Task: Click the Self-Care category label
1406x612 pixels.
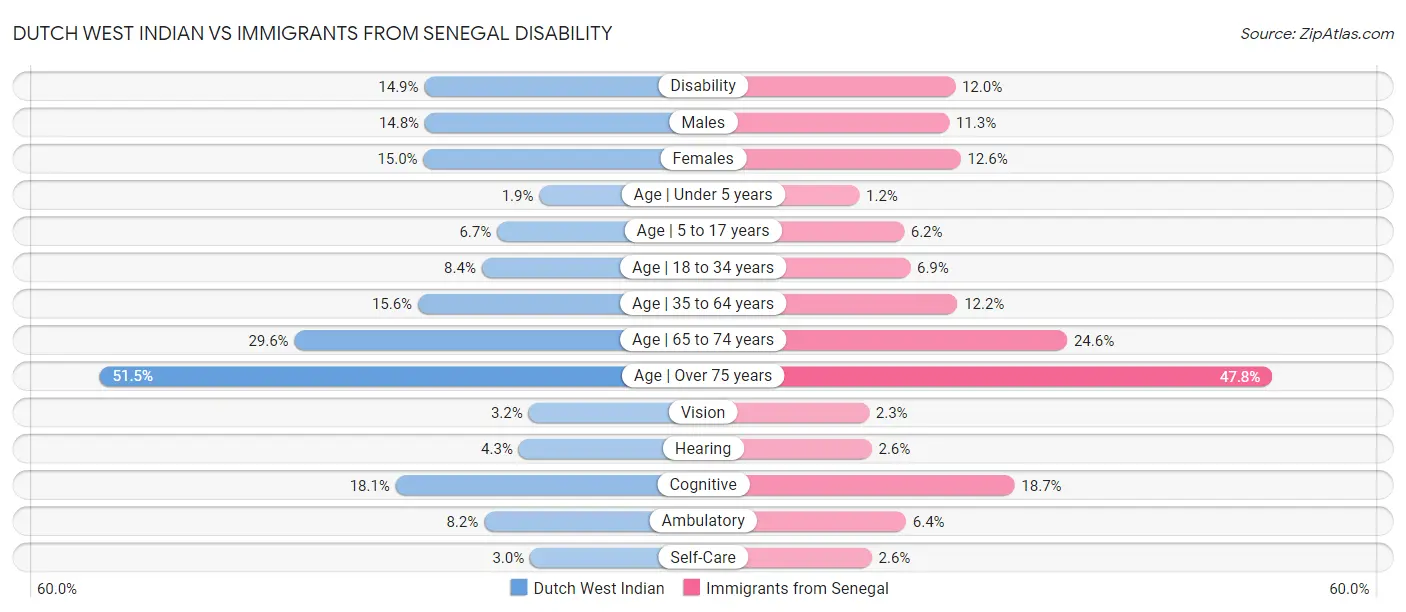Action: [x=703, y=557]
